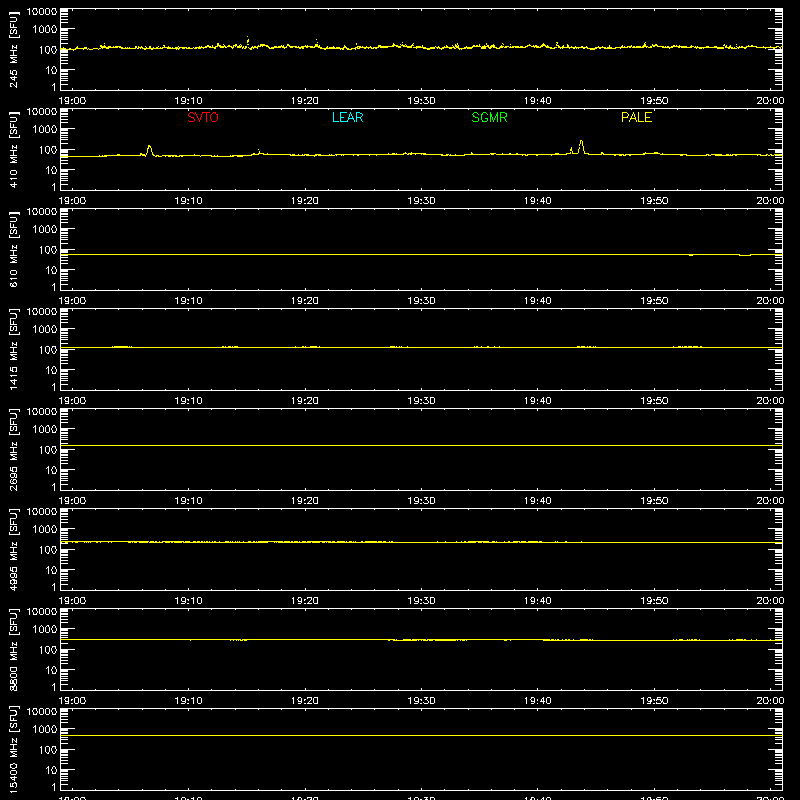Click the 10000 y-tick in 15400 MHz plot
The image size is (800, 800).
(42, 712)
